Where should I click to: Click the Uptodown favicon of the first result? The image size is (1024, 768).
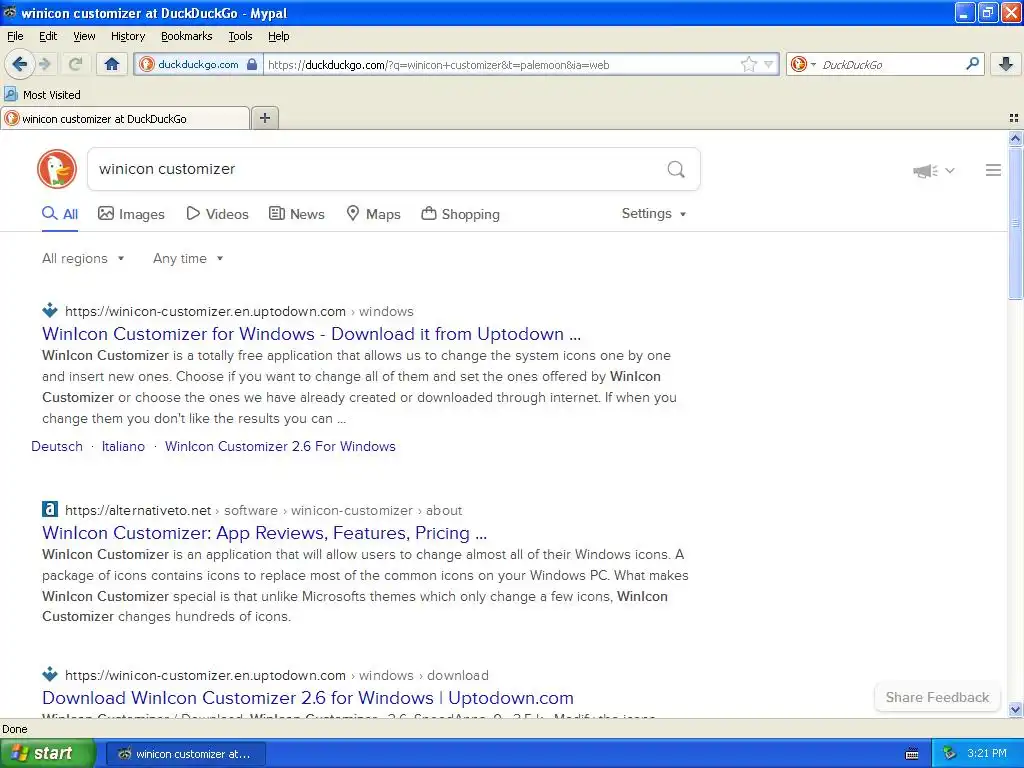click(50, 311)
